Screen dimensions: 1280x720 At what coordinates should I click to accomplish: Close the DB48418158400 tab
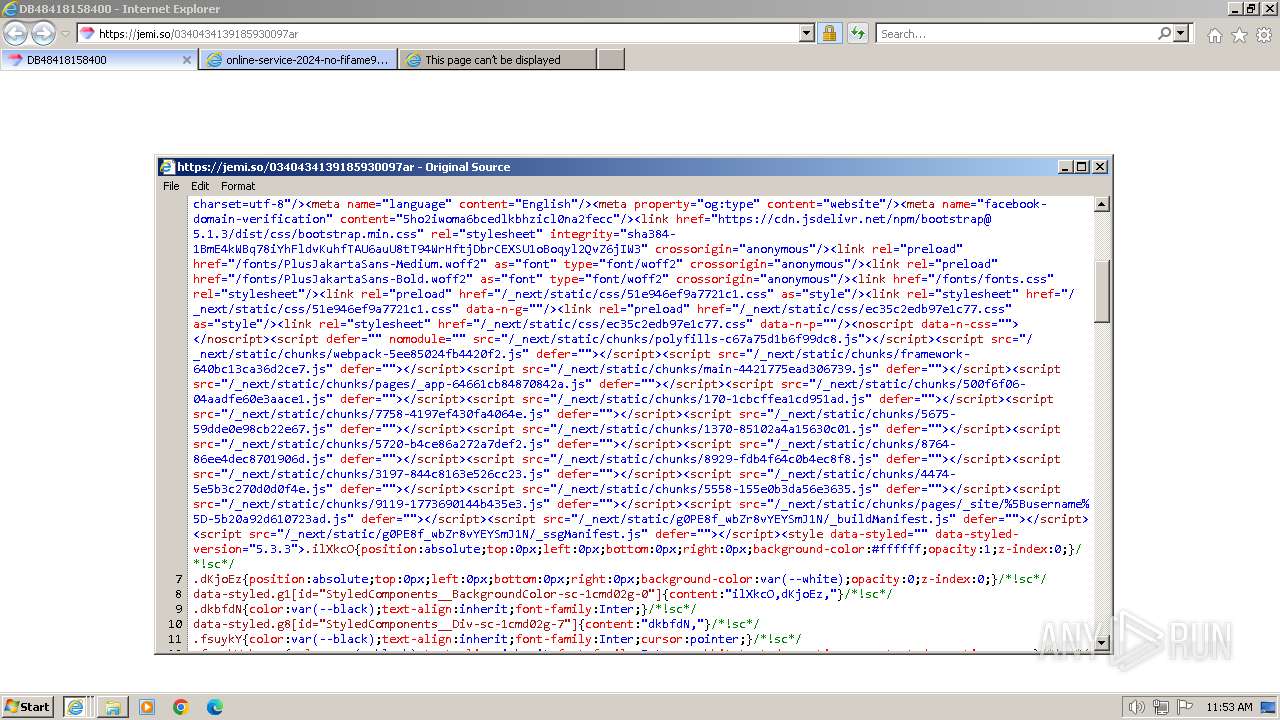tap(186, 60)
